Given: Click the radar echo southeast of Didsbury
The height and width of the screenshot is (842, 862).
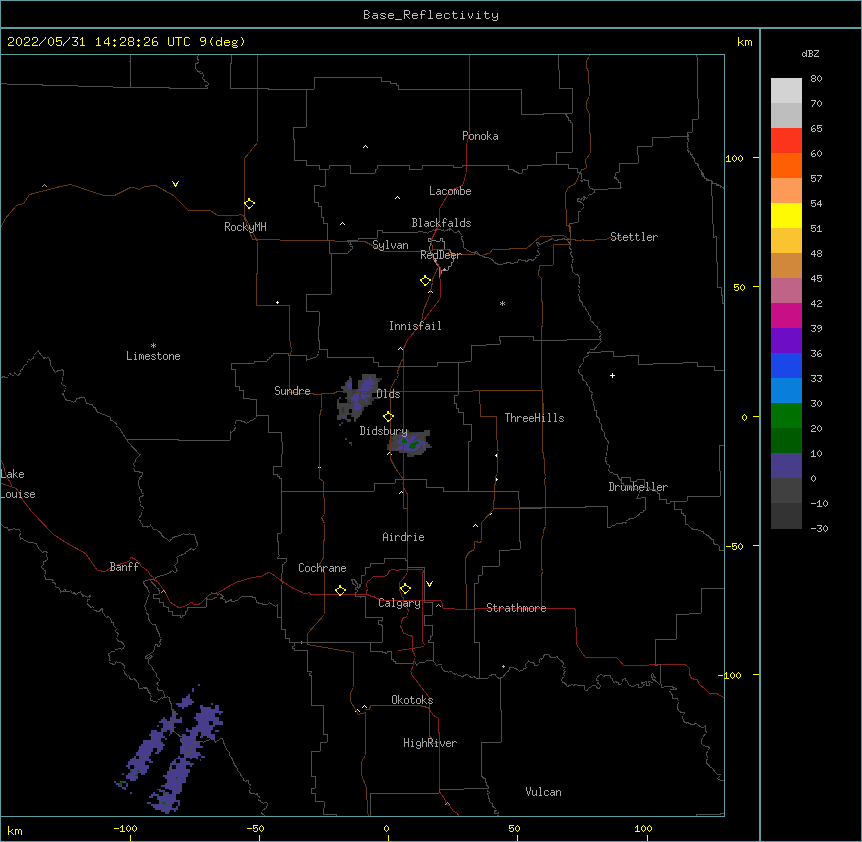Looking at the screenshot, I should pos(410,443).
